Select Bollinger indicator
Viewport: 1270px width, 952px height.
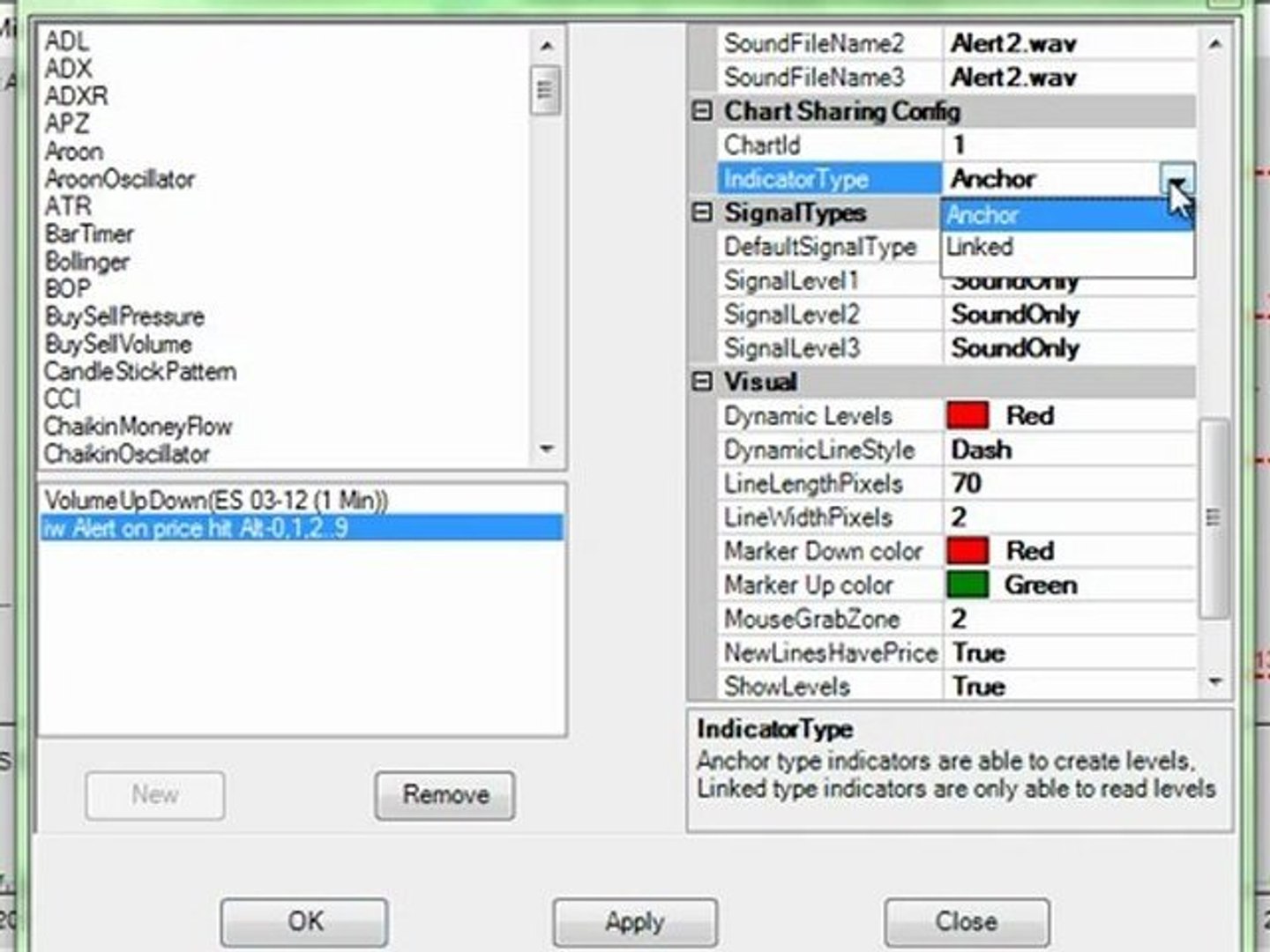point(87,261)
